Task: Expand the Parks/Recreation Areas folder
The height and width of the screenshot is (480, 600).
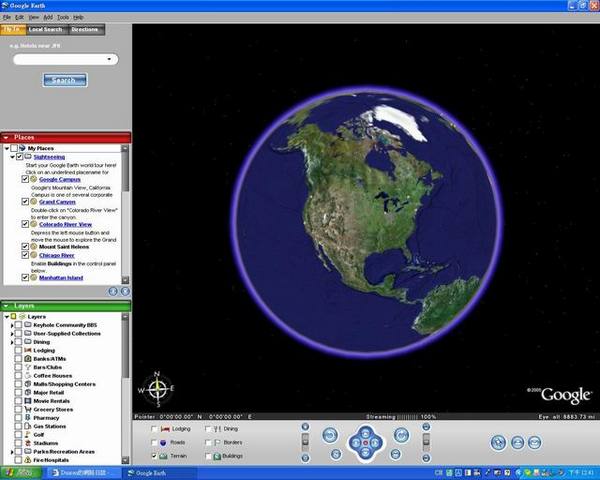Action: (x=12, y=452)
